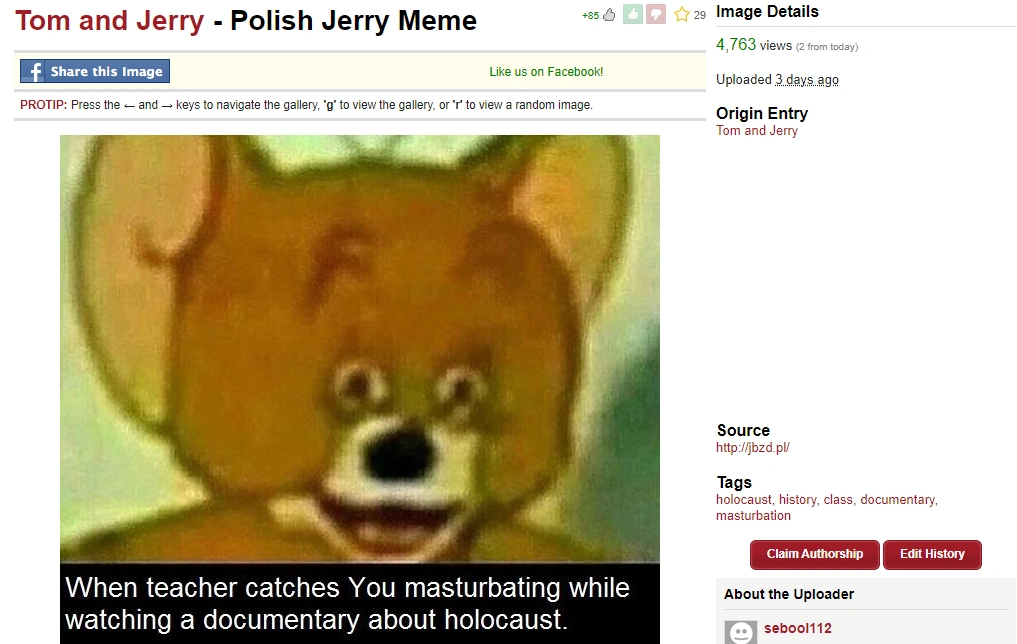The image size is (1017, 644).
Task: Click the Jerry meme image
Action: point(360,389)
